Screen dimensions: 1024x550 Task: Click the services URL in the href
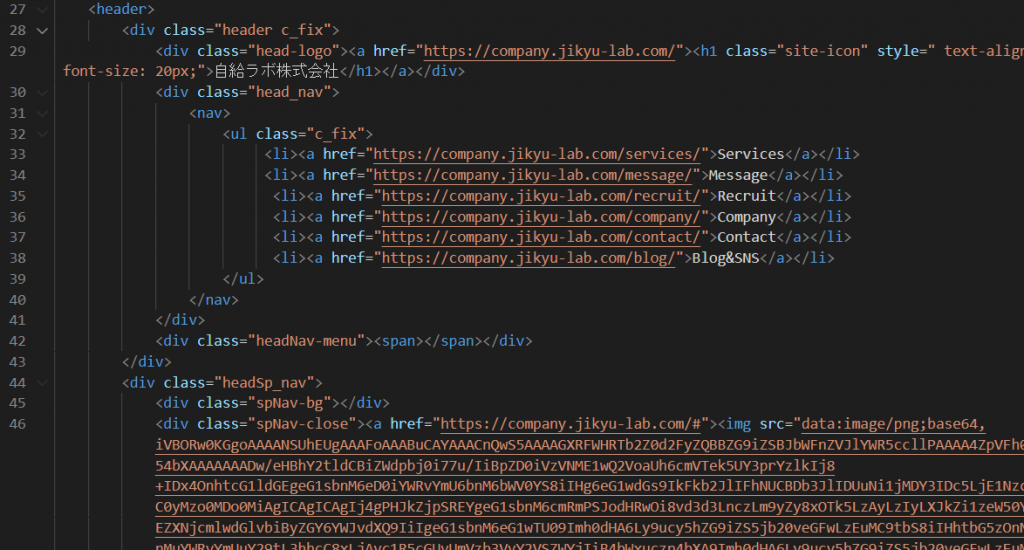pyautogui.click(x=538, y=155)
